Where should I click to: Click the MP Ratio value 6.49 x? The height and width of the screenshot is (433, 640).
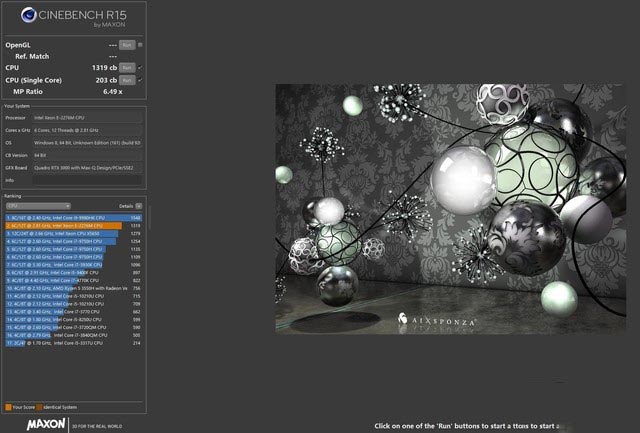point(113,92)
